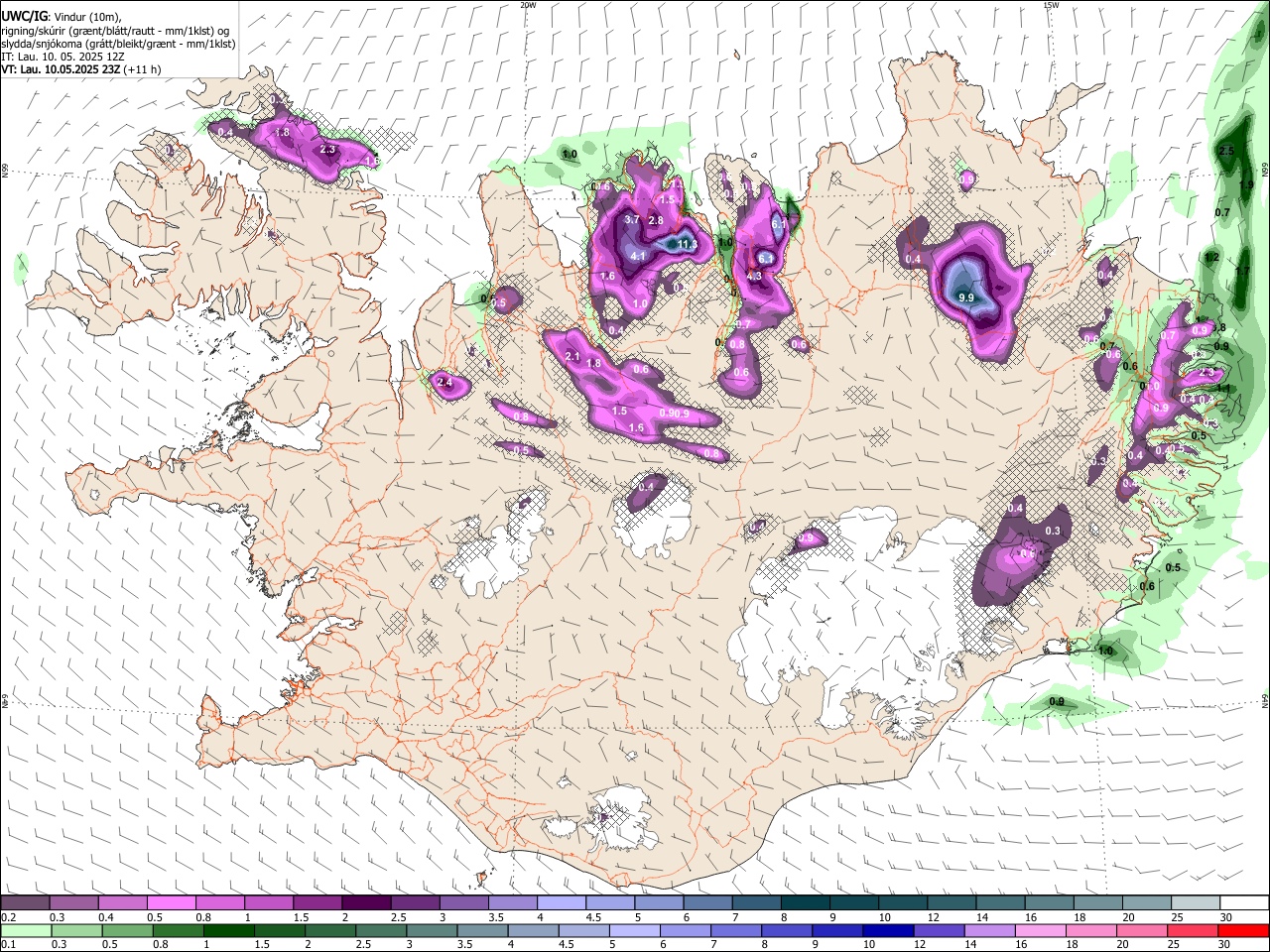Click the 0.2 label in the snow legend
This screenshot has height=952, width=1270.
pyautogui.click(x=8, y=917)
